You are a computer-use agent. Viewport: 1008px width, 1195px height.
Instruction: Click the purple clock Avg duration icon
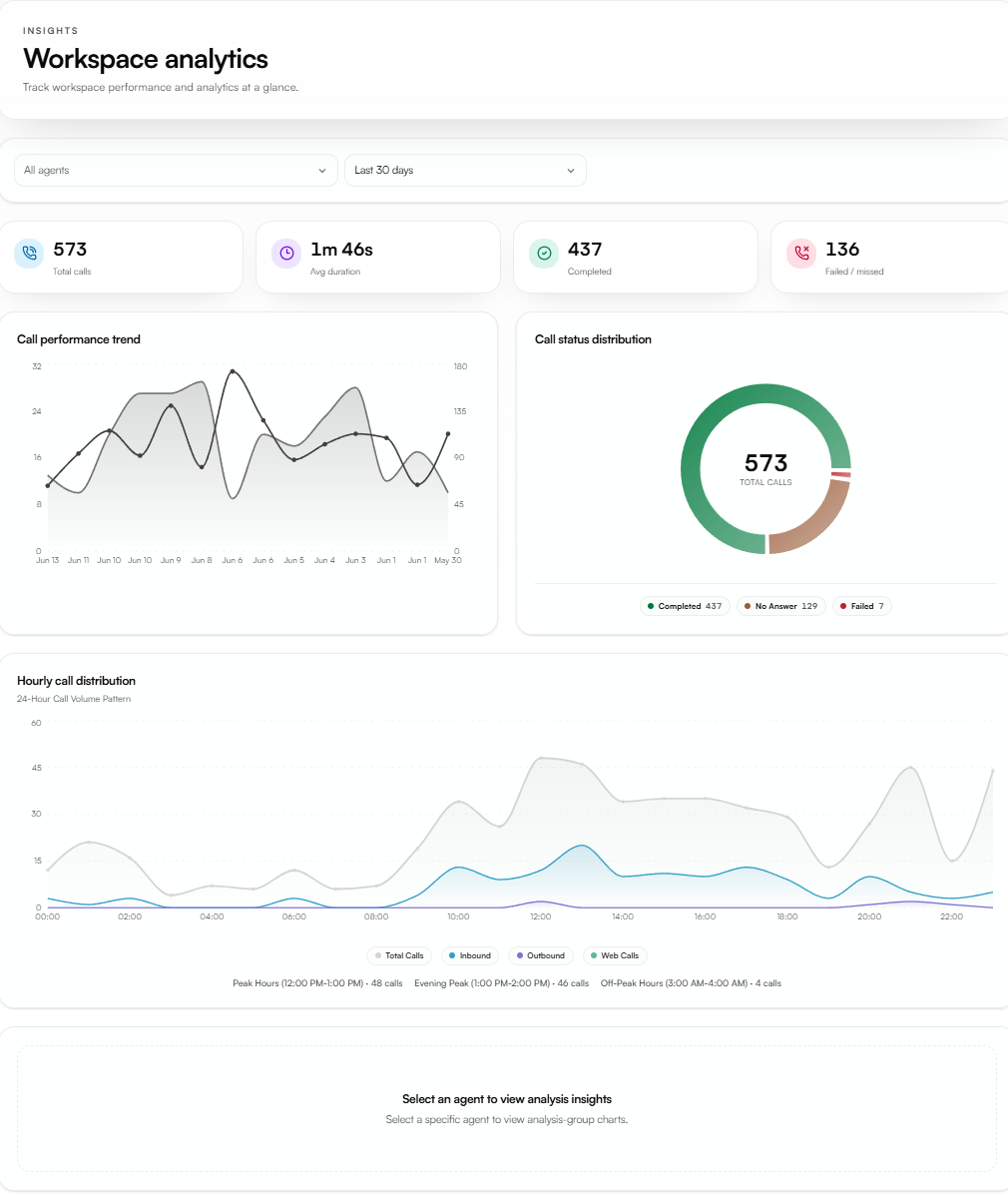(x=286, y=253)
